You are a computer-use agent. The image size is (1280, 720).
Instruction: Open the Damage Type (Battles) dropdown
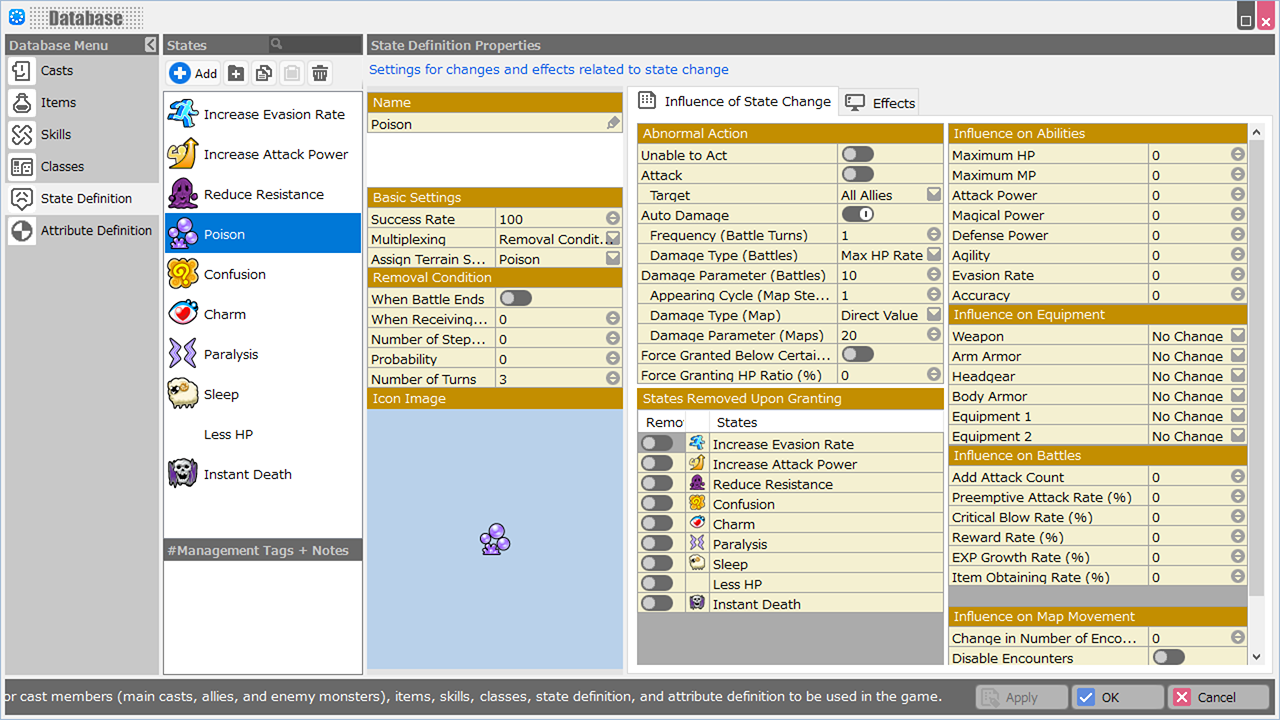point(933,255)
